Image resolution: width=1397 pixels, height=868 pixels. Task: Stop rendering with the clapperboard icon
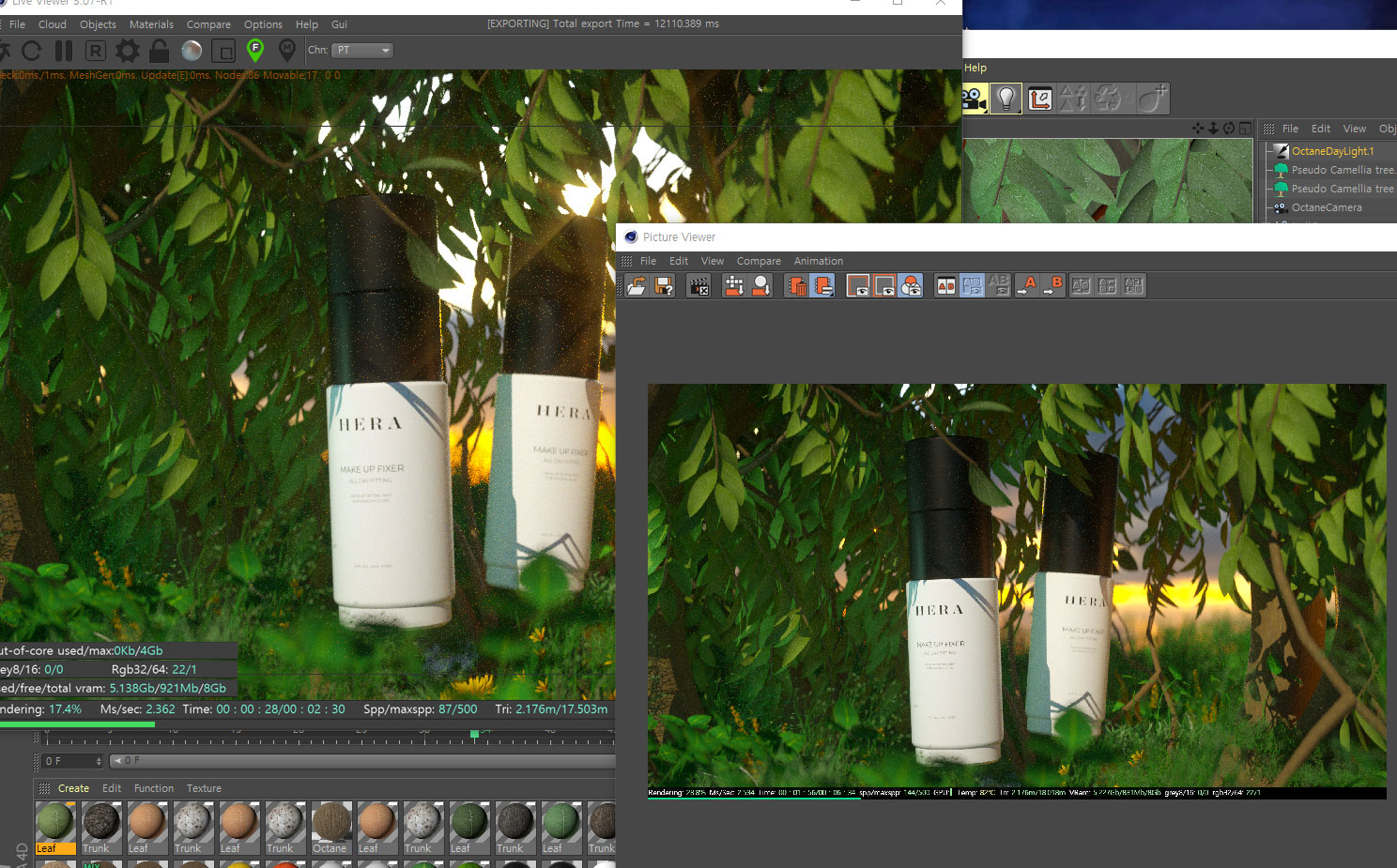tap(699, 285)
